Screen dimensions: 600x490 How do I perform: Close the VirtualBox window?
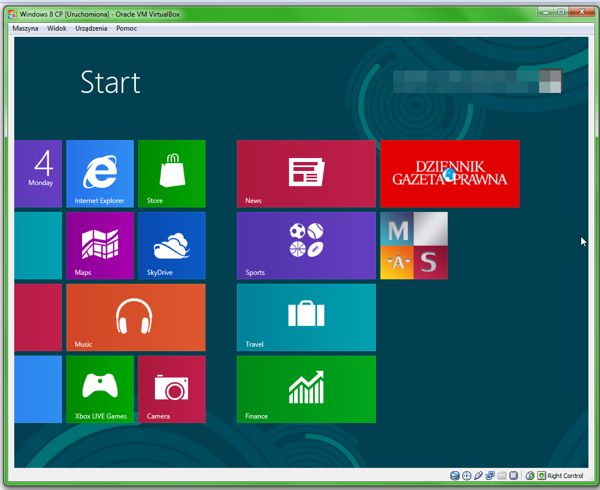pos(581,12)
